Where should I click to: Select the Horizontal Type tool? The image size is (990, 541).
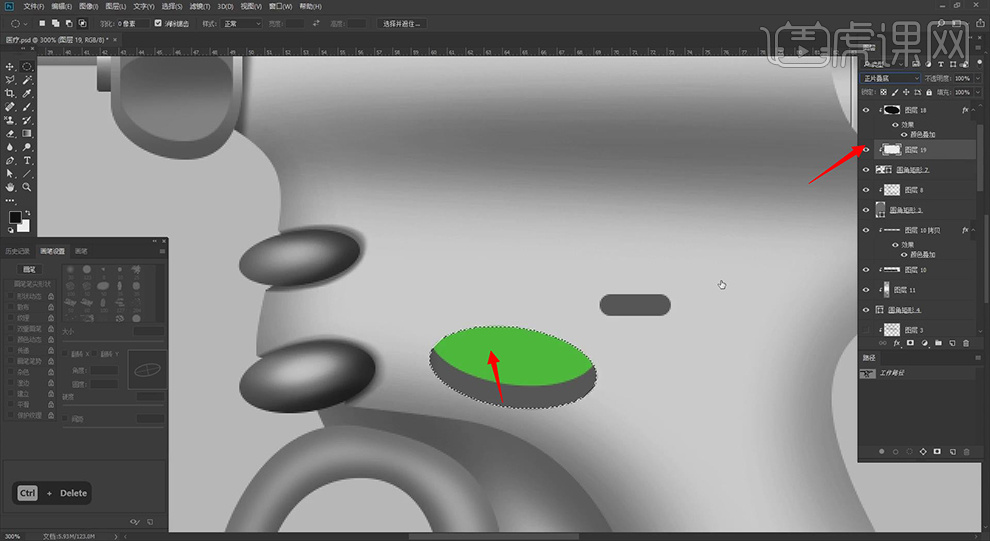(27, 160)
